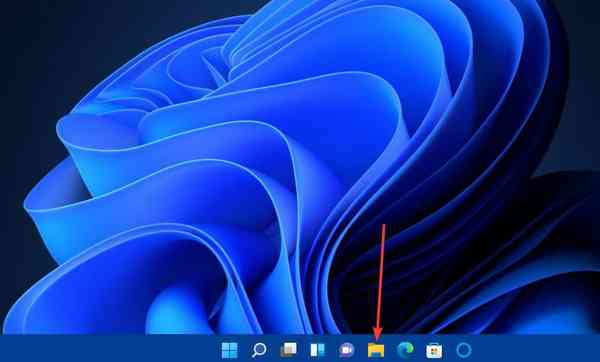Screen dimensions: 600x362
Task: Open Task View on taskbar
Action: coord(289,350)
